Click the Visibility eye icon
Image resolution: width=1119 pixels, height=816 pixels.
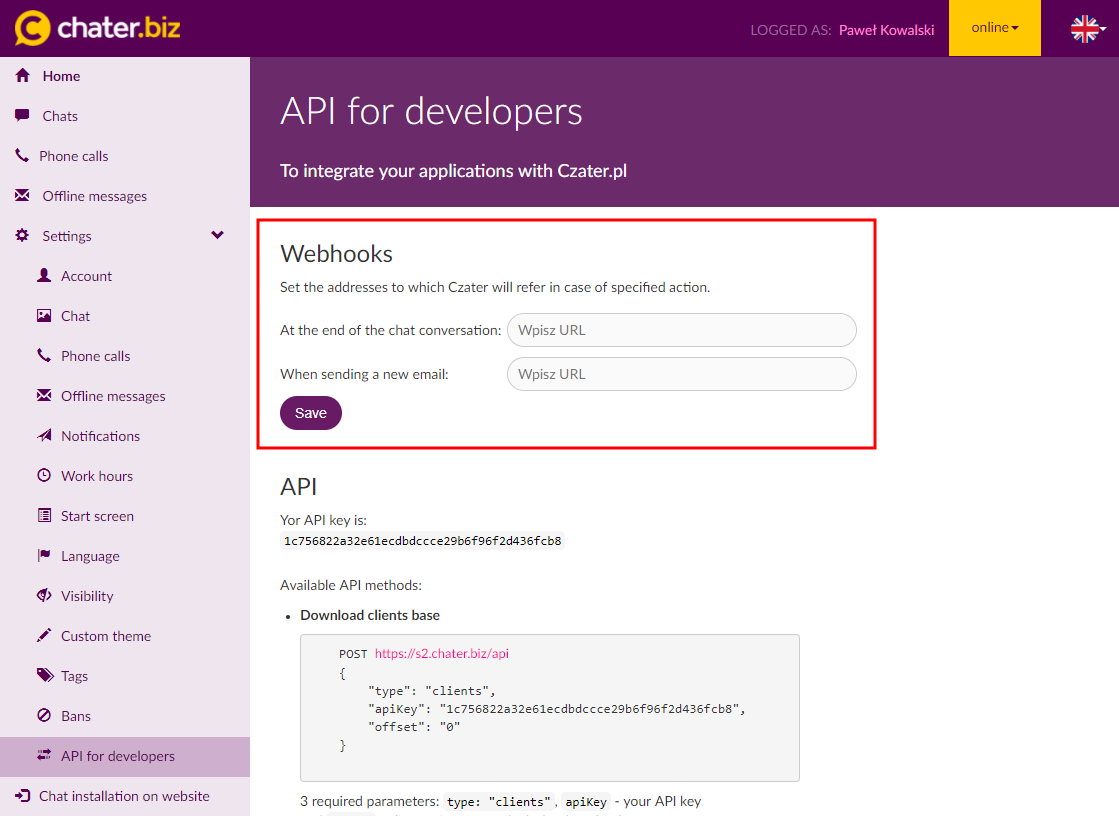pos(44,595)
